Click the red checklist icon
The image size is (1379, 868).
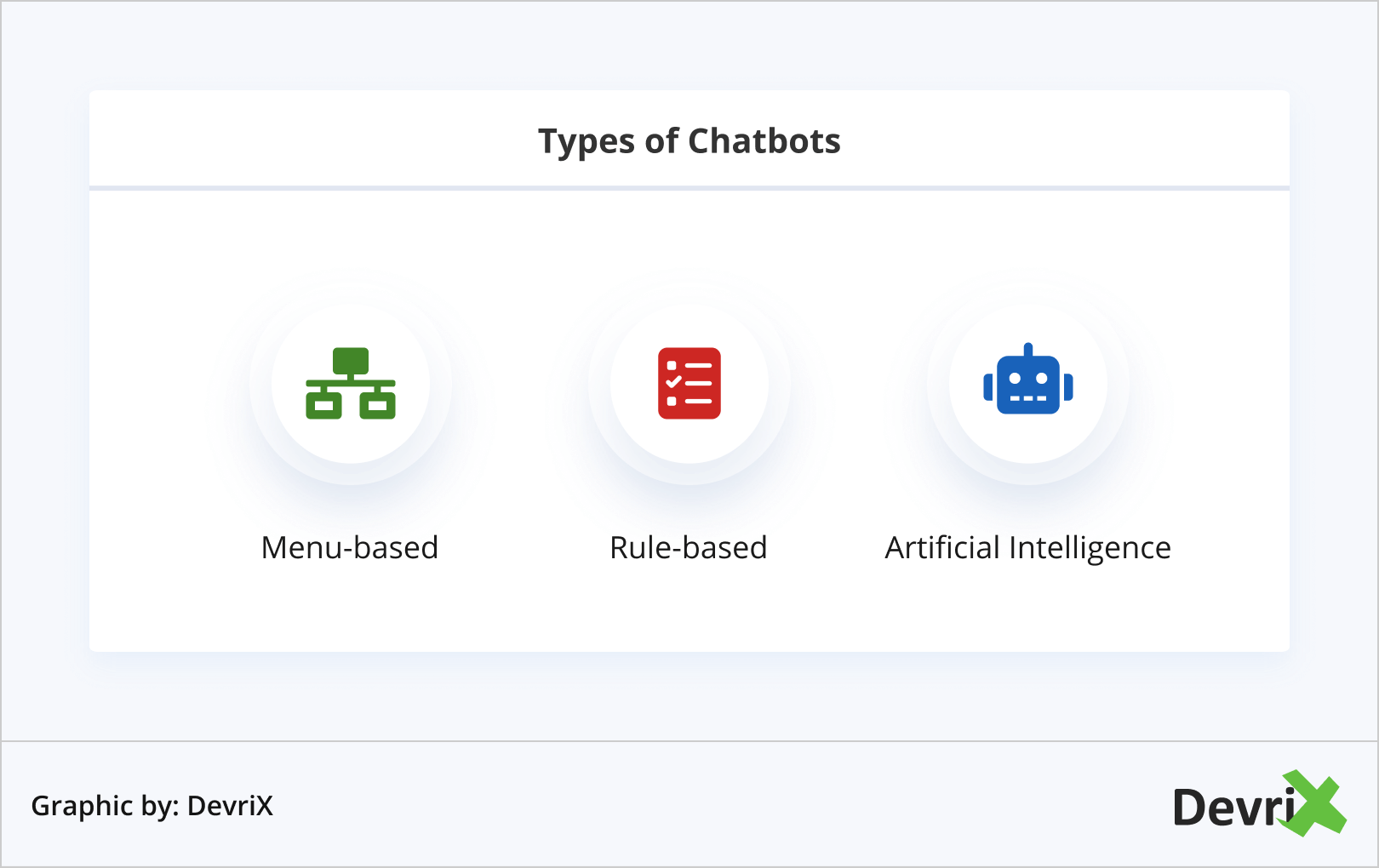pyautogui.click(x=689, y=384)
